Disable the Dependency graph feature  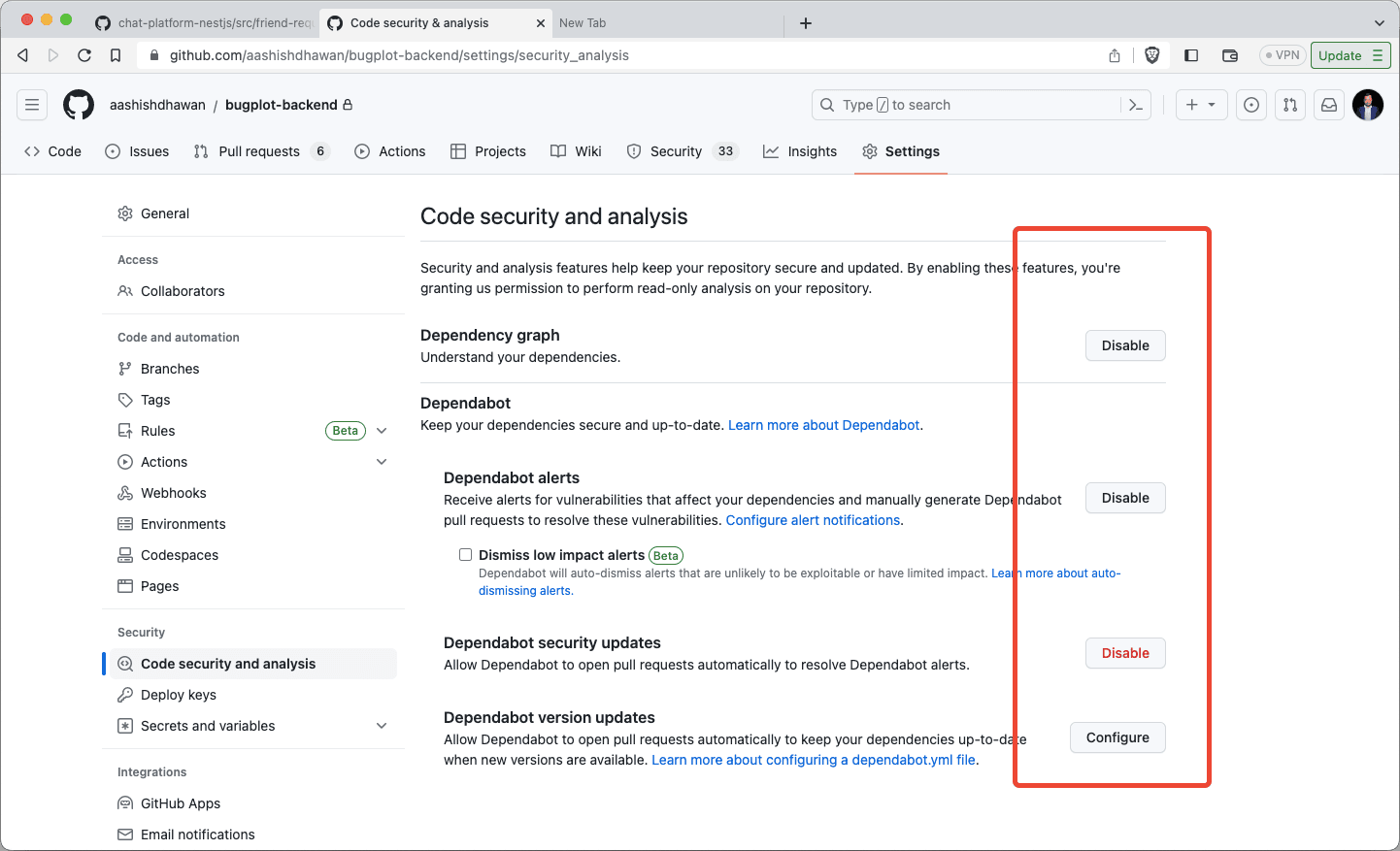coord(1124,345)
